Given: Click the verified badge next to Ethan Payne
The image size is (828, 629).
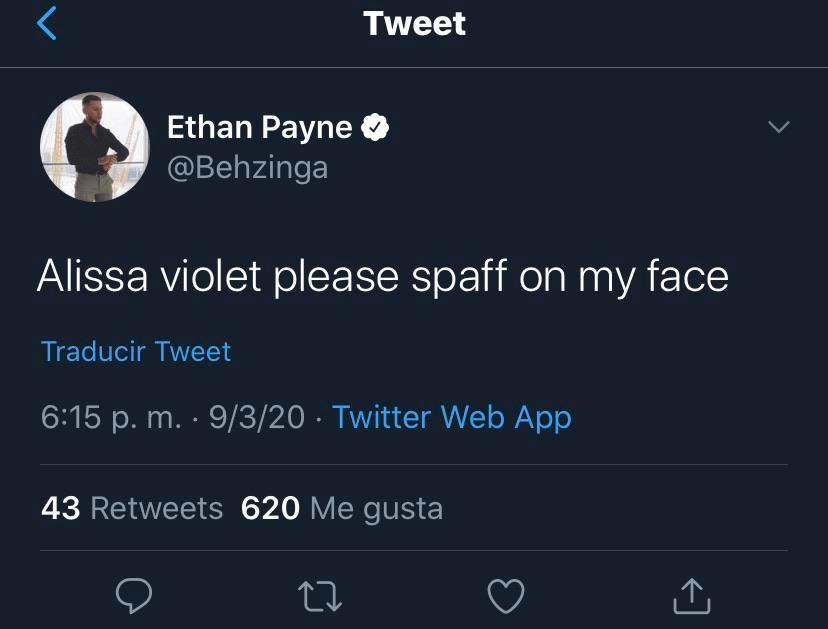Looking at the screenshot, I should (x=376, y=127).
